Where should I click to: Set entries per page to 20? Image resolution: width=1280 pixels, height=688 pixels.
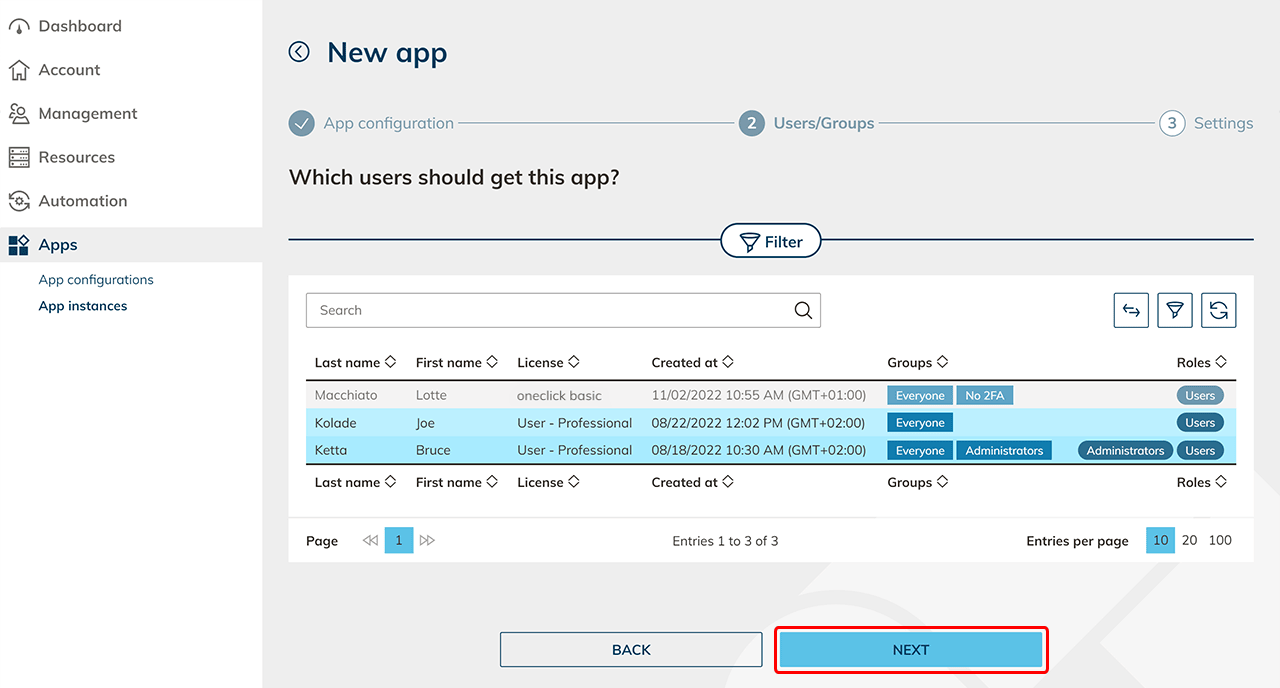(x=1189, y=540)
